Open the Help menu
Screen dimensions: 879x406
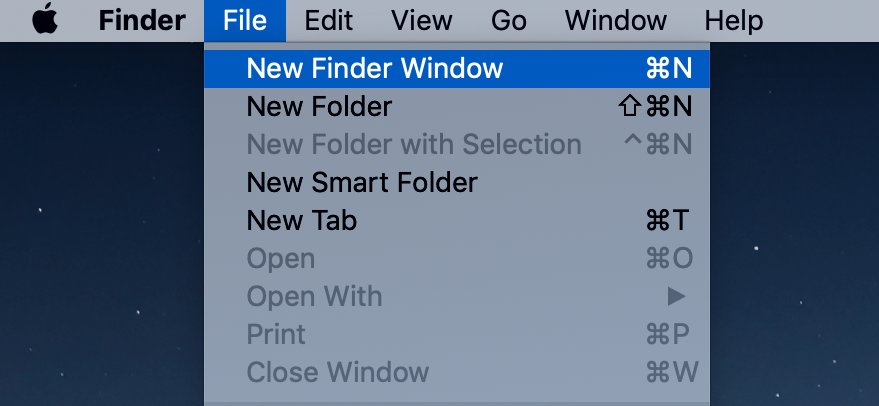click(x=733, y=21)
